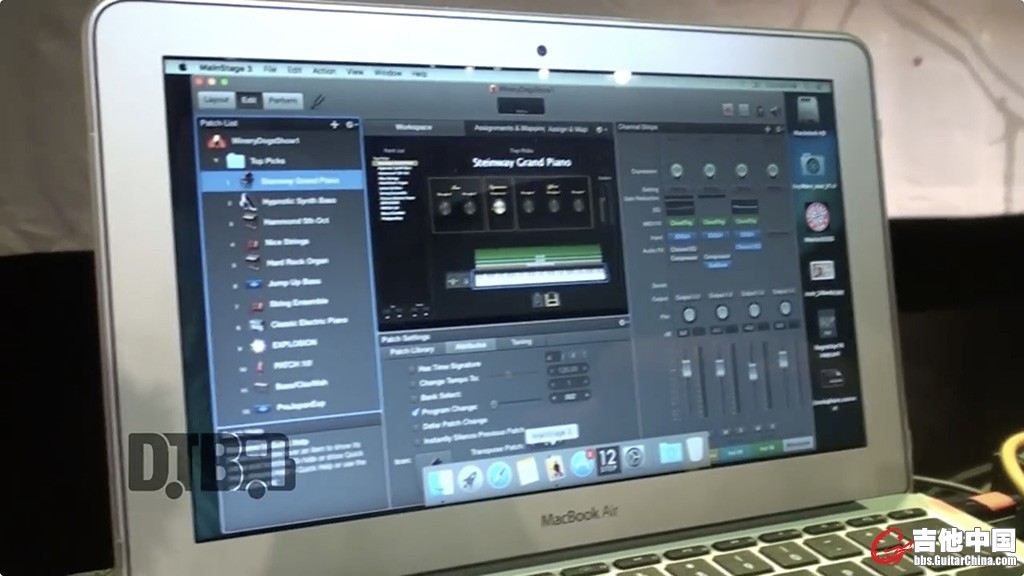Add a channel strip with the plus icon
Image resolution: width=1024 pixels, height=576 pixels.
(x=767, y=129)
